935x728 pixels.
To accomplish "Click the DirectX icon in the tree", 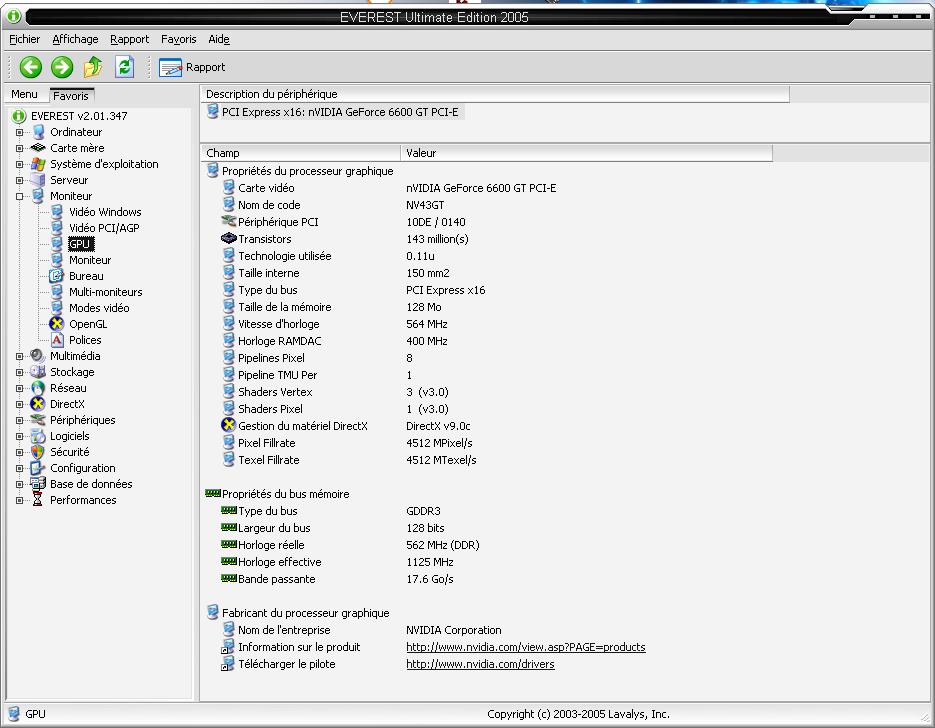I will [38, 404].
